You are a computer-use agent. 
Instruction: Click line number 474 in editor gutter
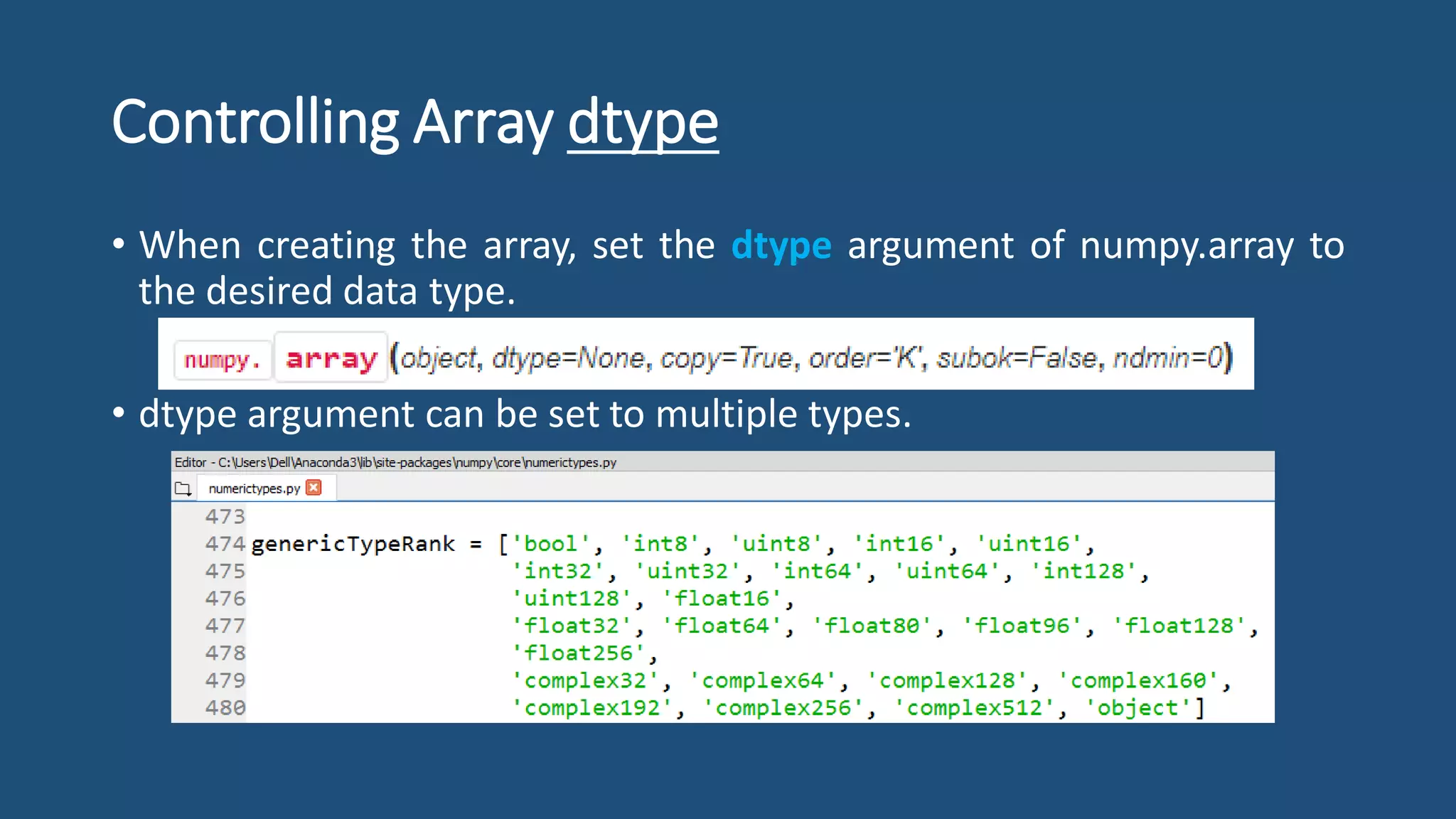click(225, 544)
